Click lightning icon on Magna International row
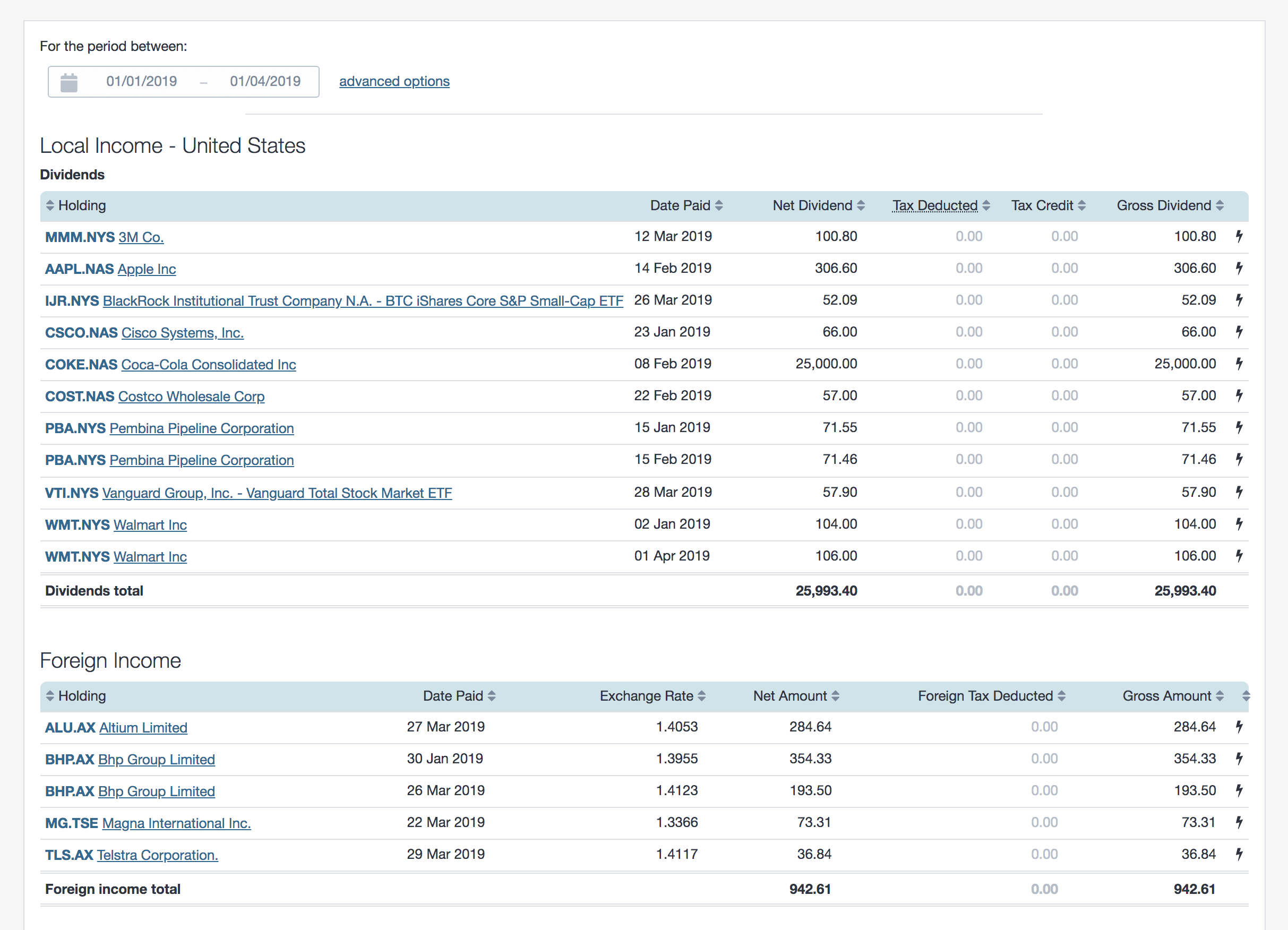1288x930 pixels. (x=1239, y=822)
